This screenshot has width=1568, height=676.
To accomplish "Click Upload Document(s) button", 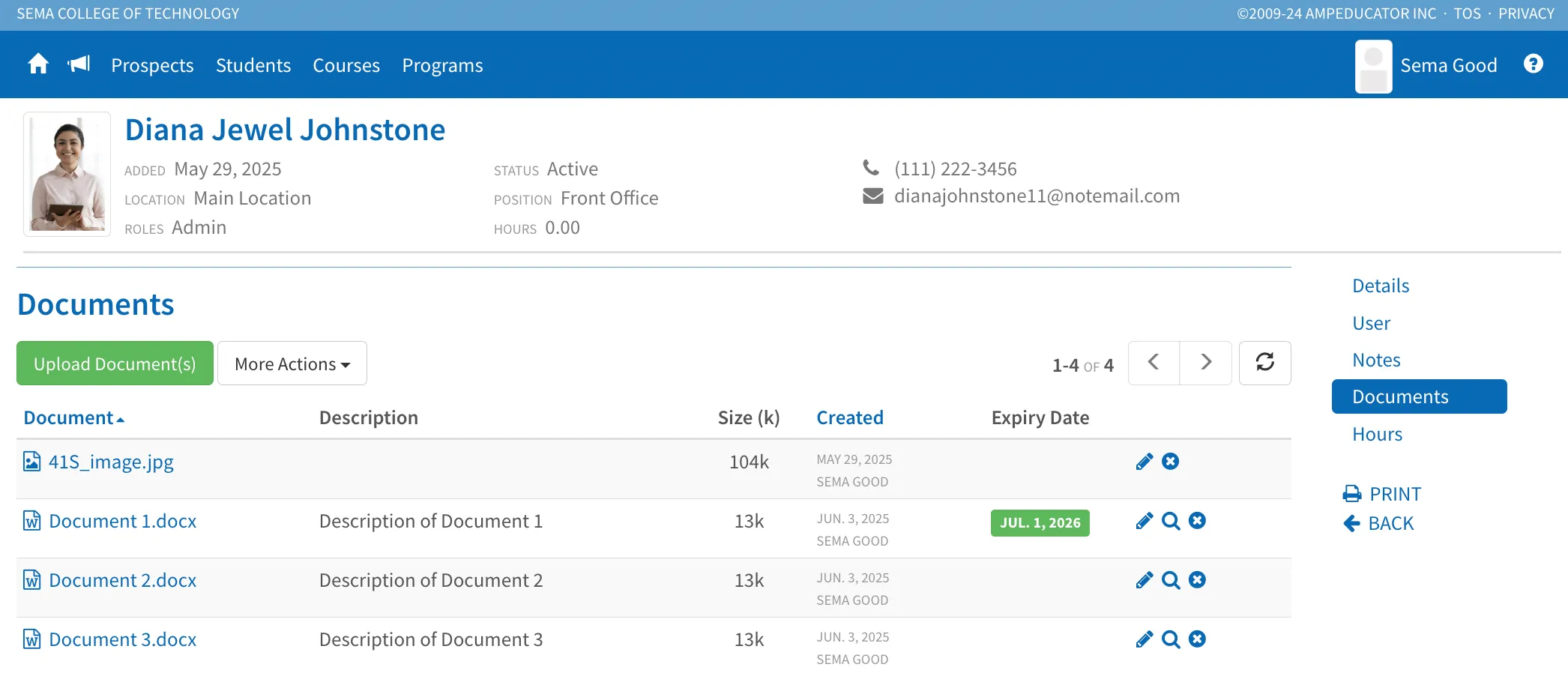I will (x=115, y=363).
